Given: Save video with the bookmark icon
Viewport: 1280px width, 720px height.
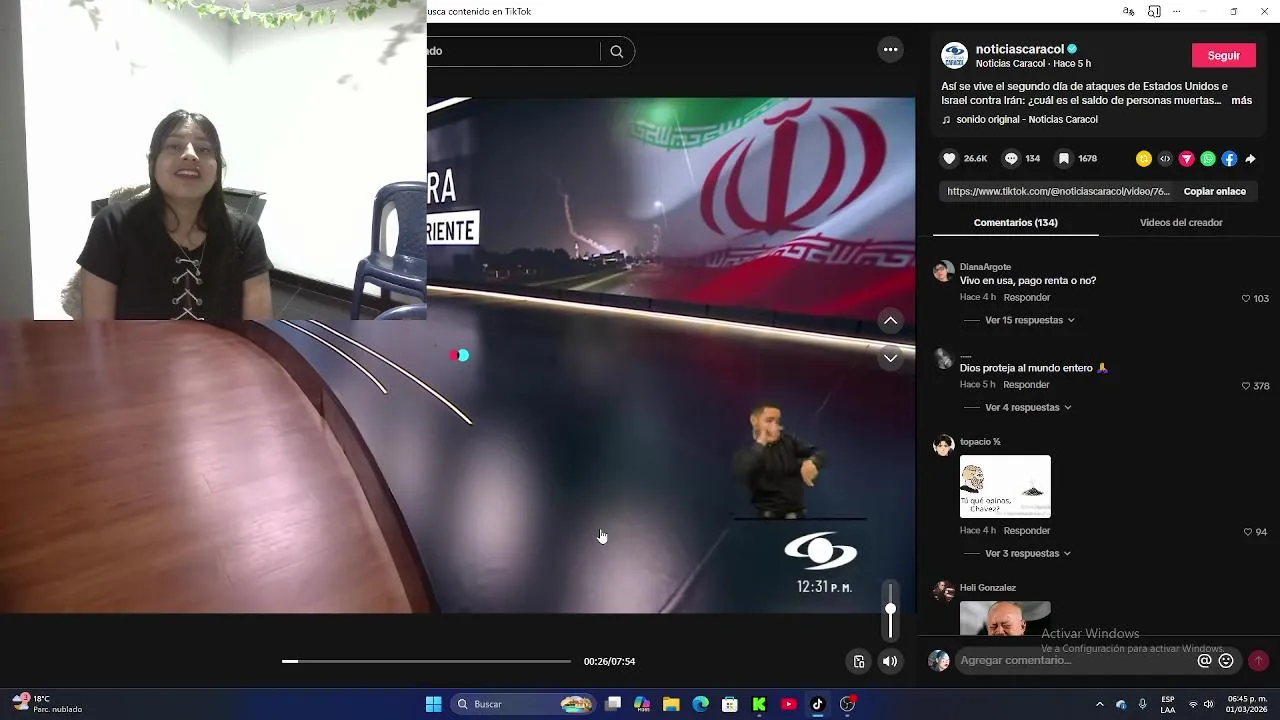Looking at the screenshot, I should (1064, 158).
